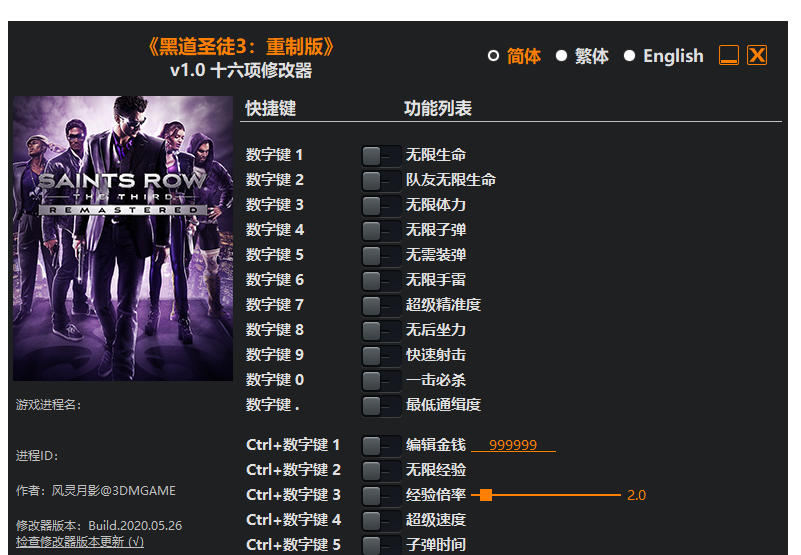Screen dimensions: 801x555
Task: Toggle 经验倍率 switch
Action: [x=381, y=496]
